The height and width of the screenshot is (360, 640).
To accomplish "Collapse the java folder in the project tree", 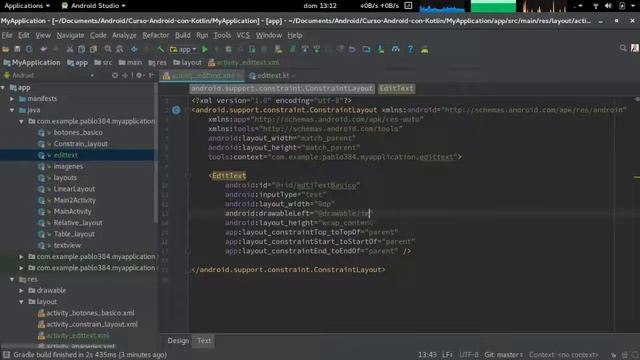I will tap(12, 110).
